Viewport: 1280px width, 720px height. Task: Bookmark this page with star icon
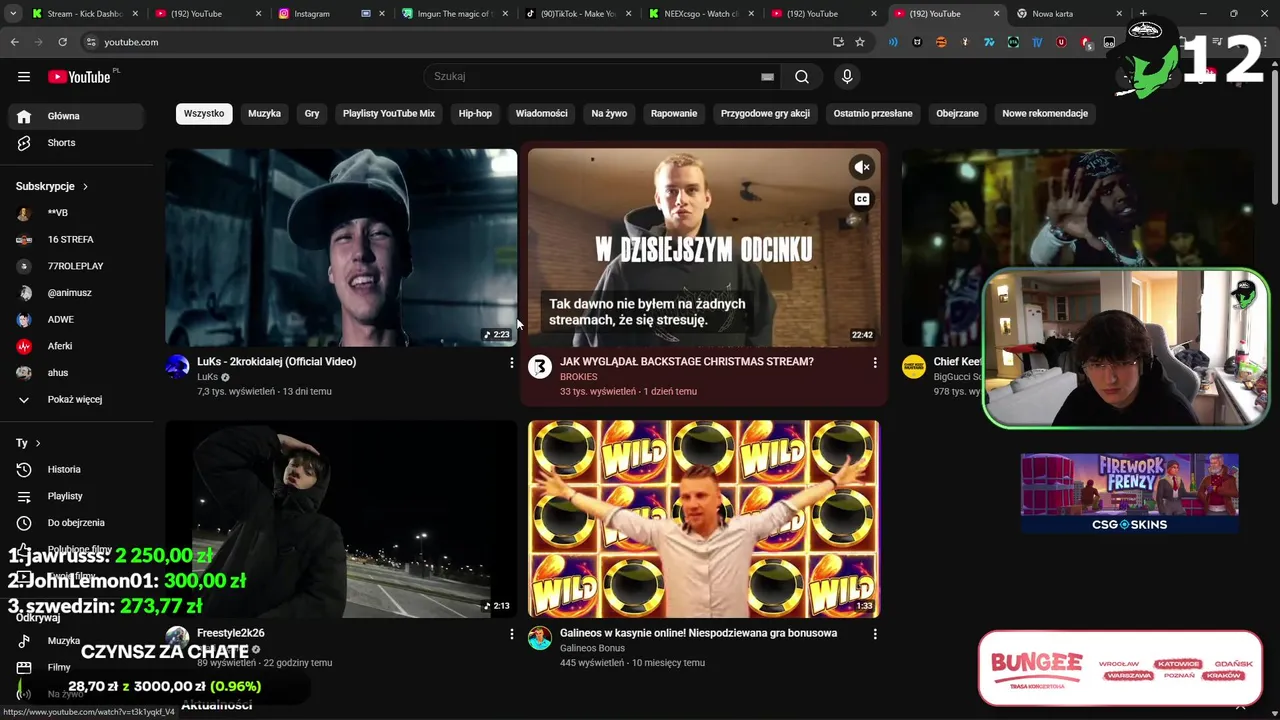pos(860,42)
